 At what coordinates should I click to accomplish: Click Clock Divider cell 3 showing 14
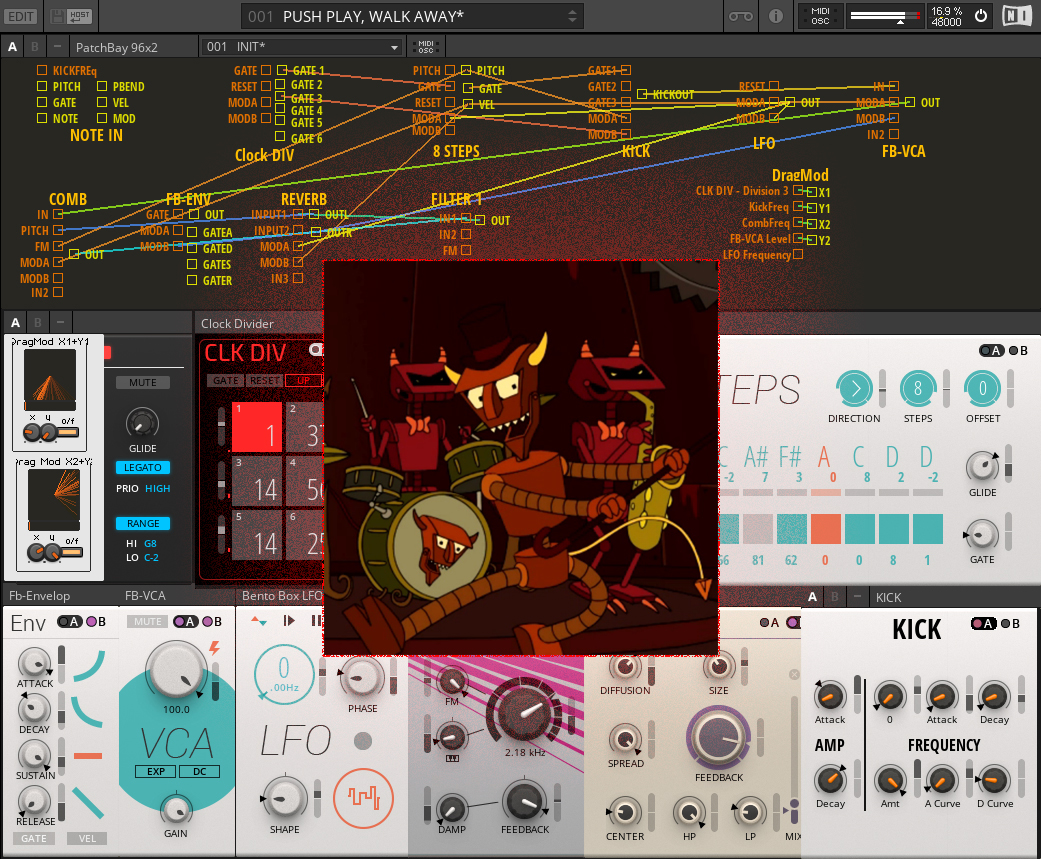257,481
